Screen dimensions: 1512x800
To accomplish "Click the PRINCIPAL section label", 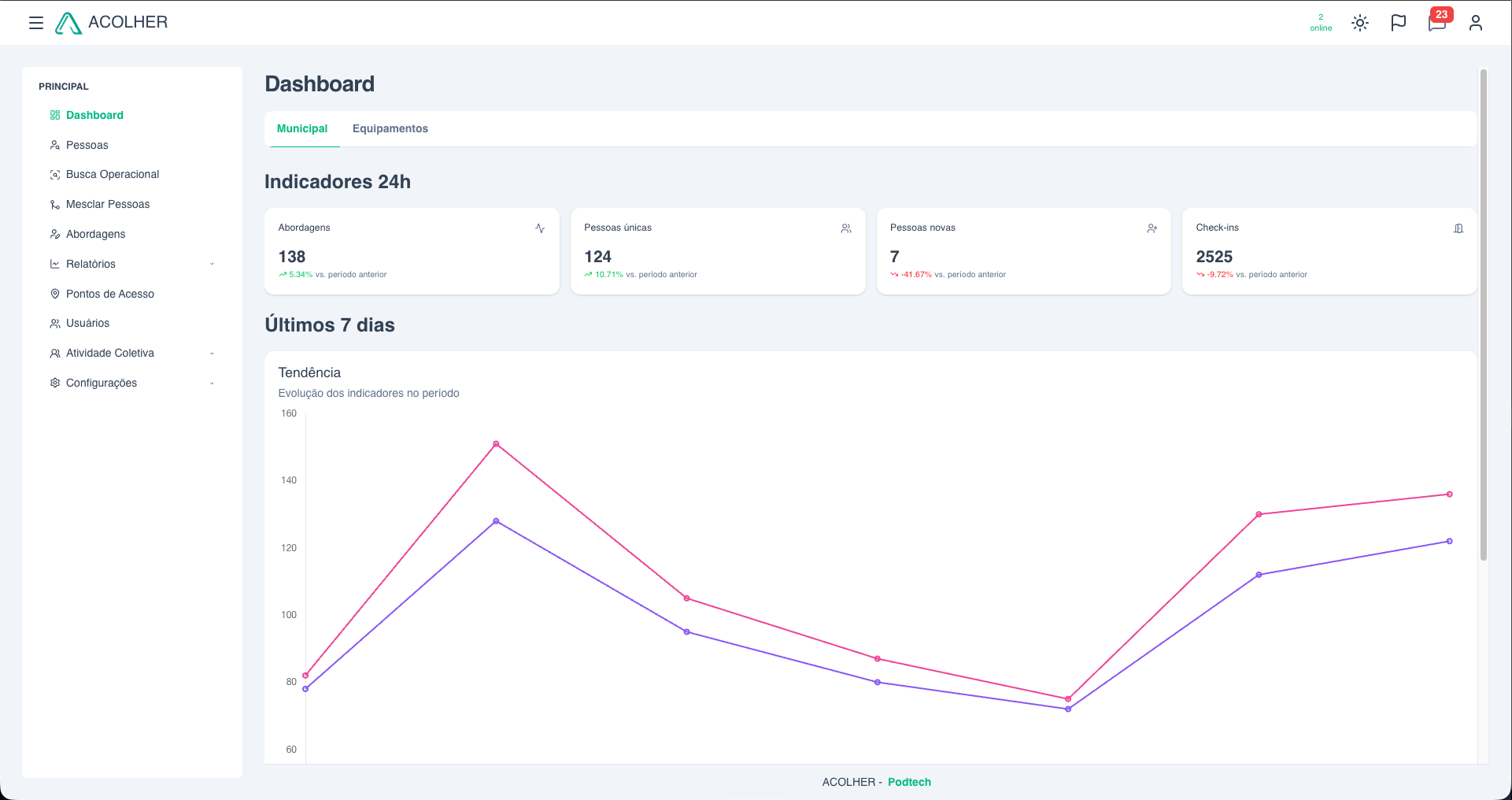I will [64, 87].
